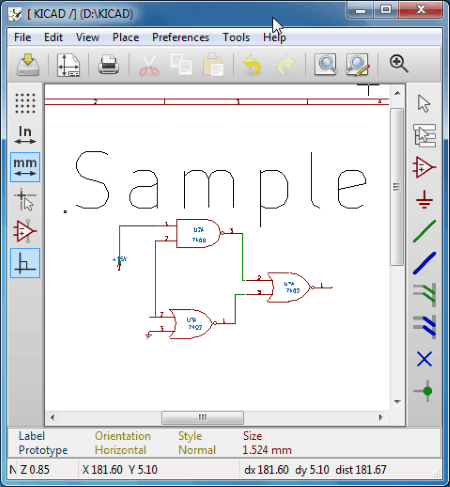Image resolution: width=450 pixels, height=487 pixels.
Task: Select the arrow pointer tool
Action: coord(424,103)
